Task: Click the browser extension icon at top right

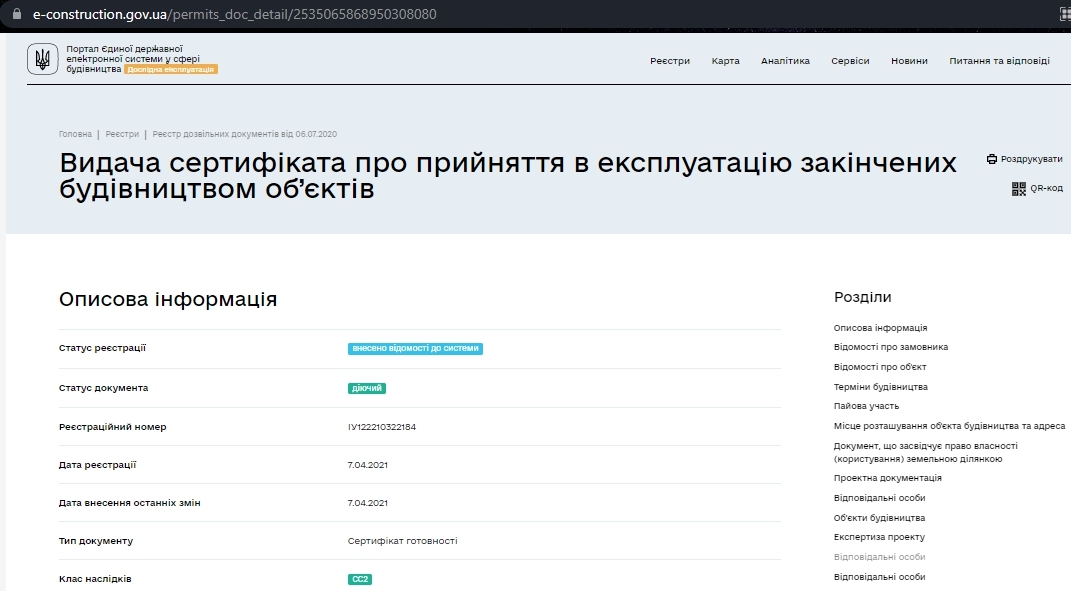Action: click(x=1064, y=14)
